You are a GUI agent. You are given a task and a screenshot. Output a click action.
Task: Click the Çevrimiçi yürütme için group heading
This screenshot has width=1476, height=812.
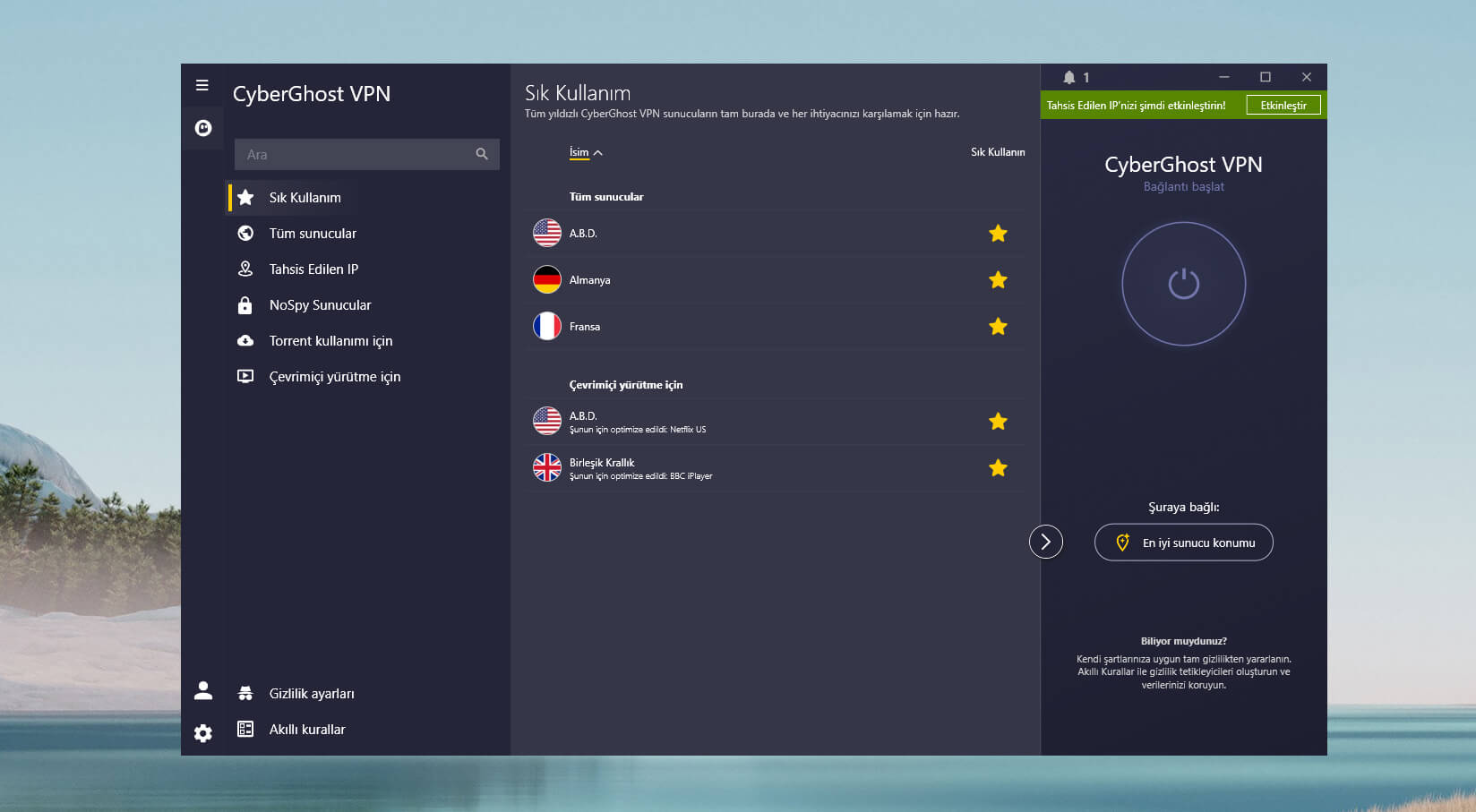pyautogui.click(x=626, y=385)
